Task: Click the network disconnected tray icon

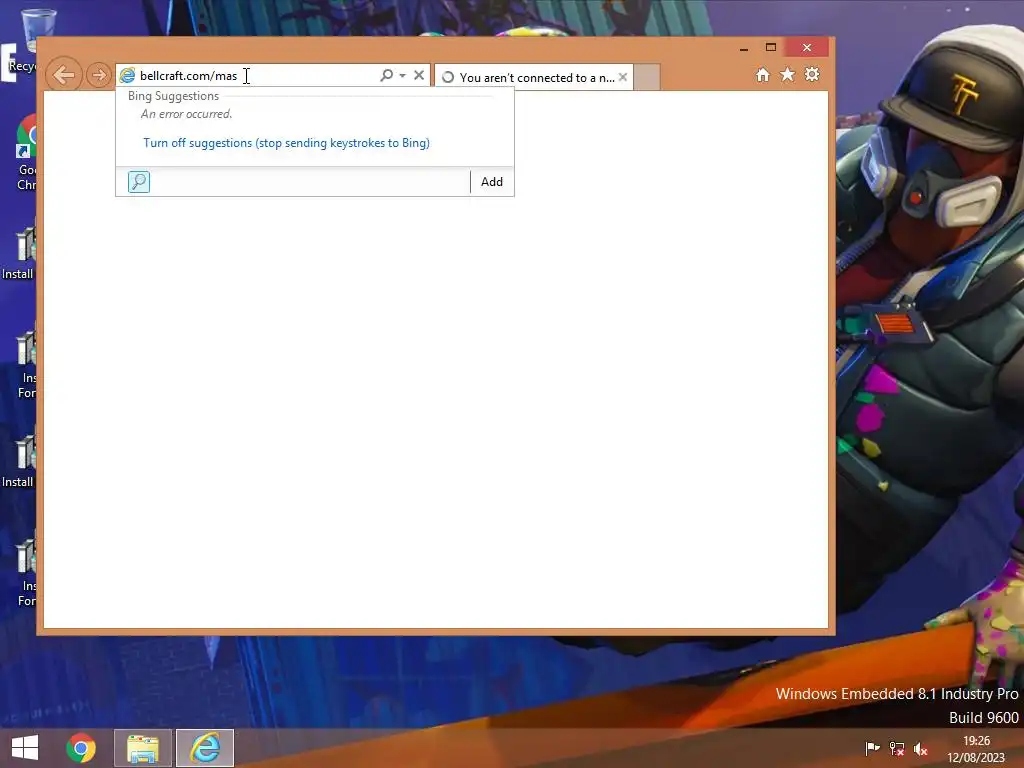Action: (x=897, y=748)
